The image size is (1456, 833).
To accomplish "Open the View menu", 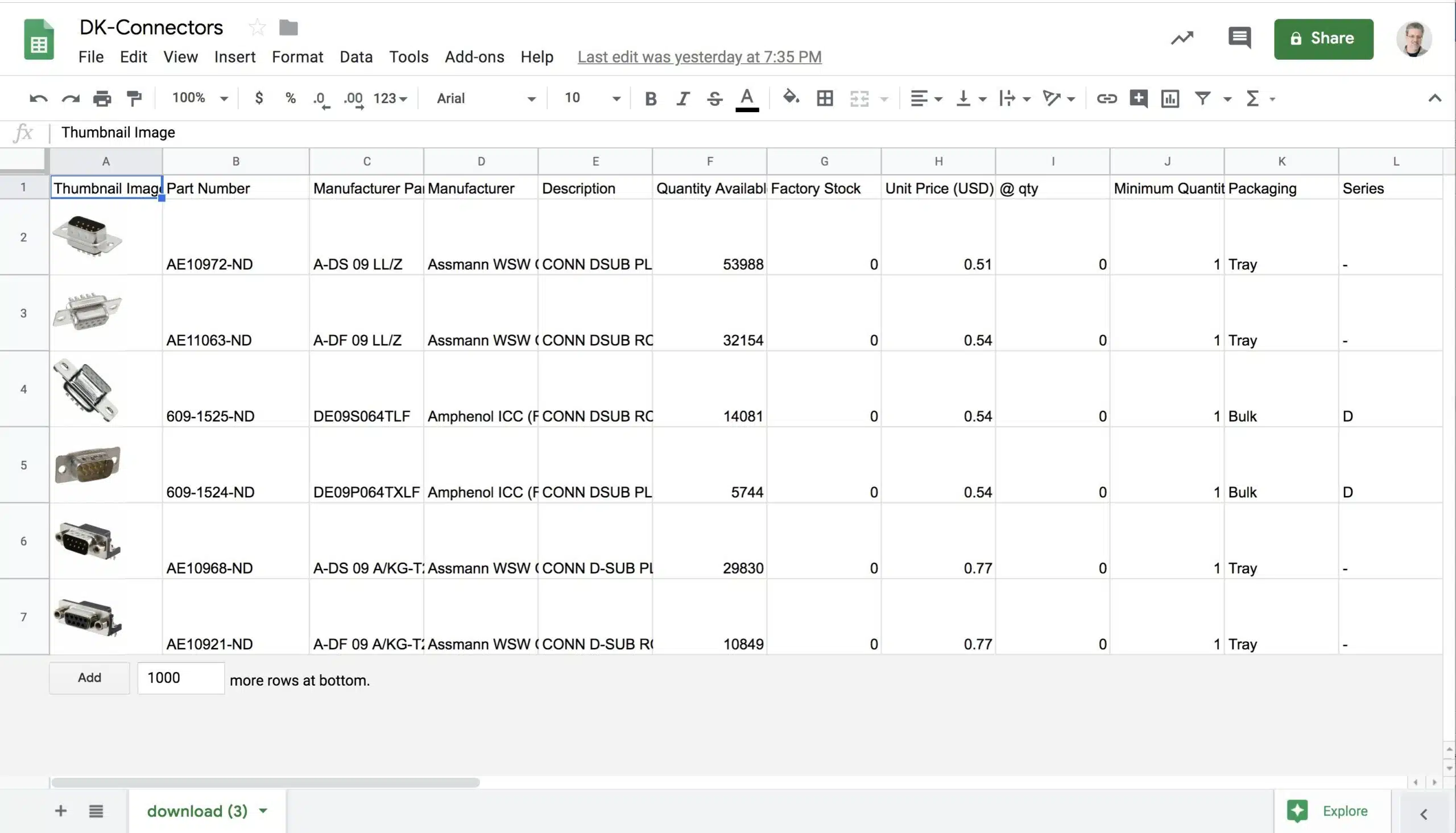I will [x=181, y=57].
